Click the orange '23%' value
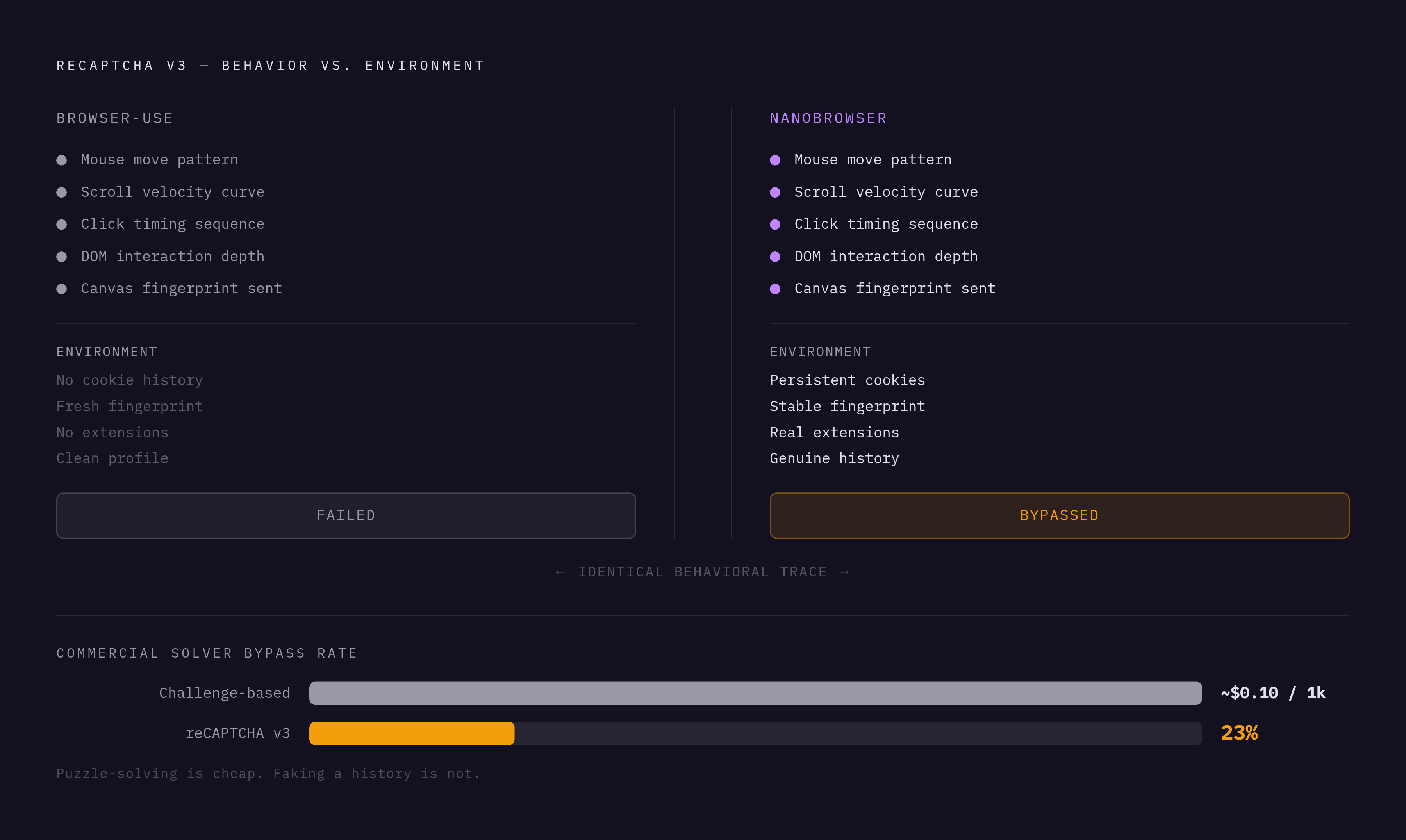The width and height of the screenshot is (1406, 840). click(x=1240, y=733)
